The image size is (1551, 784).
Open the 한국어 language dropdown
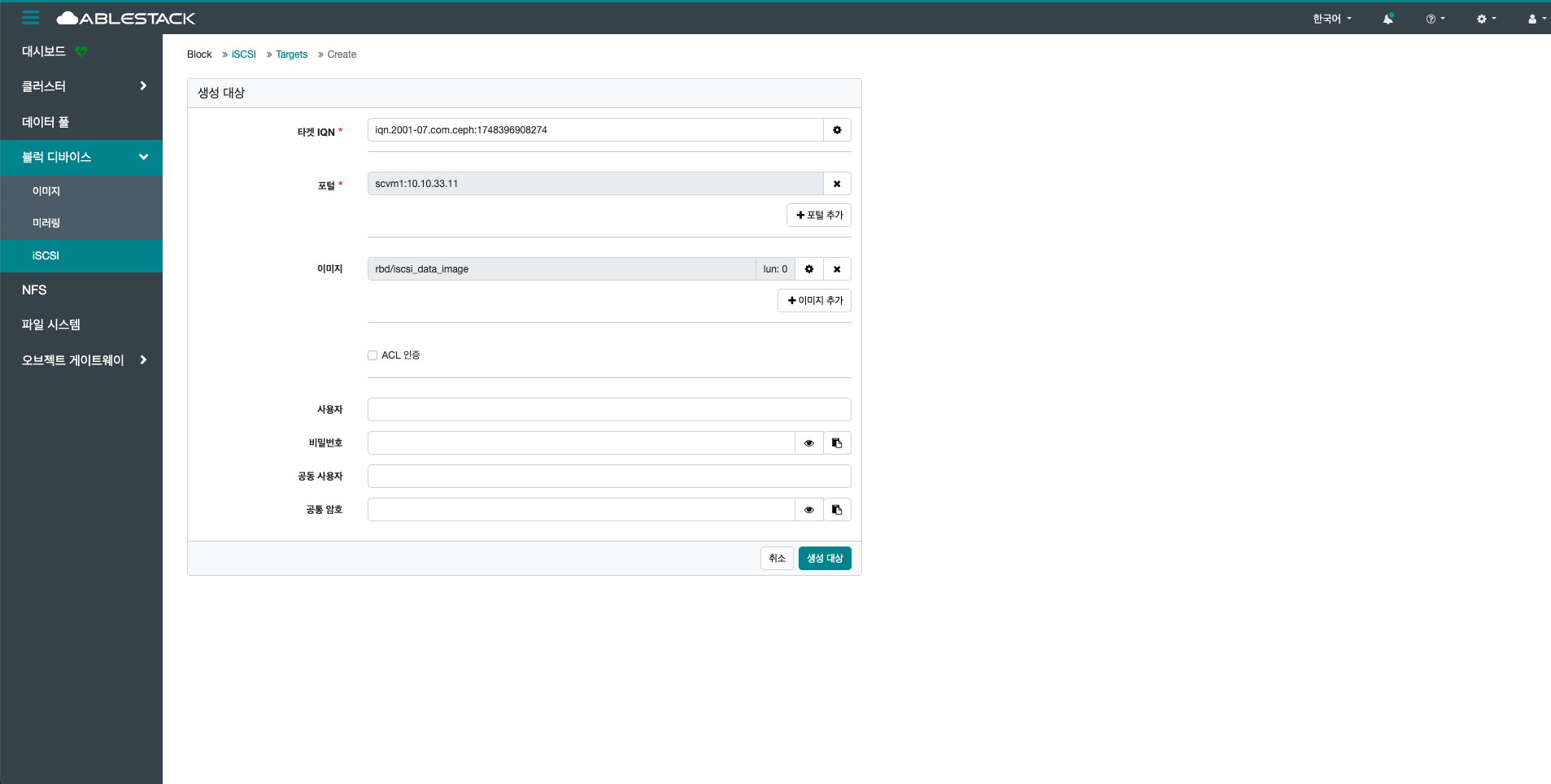(x=1332, y=19)
